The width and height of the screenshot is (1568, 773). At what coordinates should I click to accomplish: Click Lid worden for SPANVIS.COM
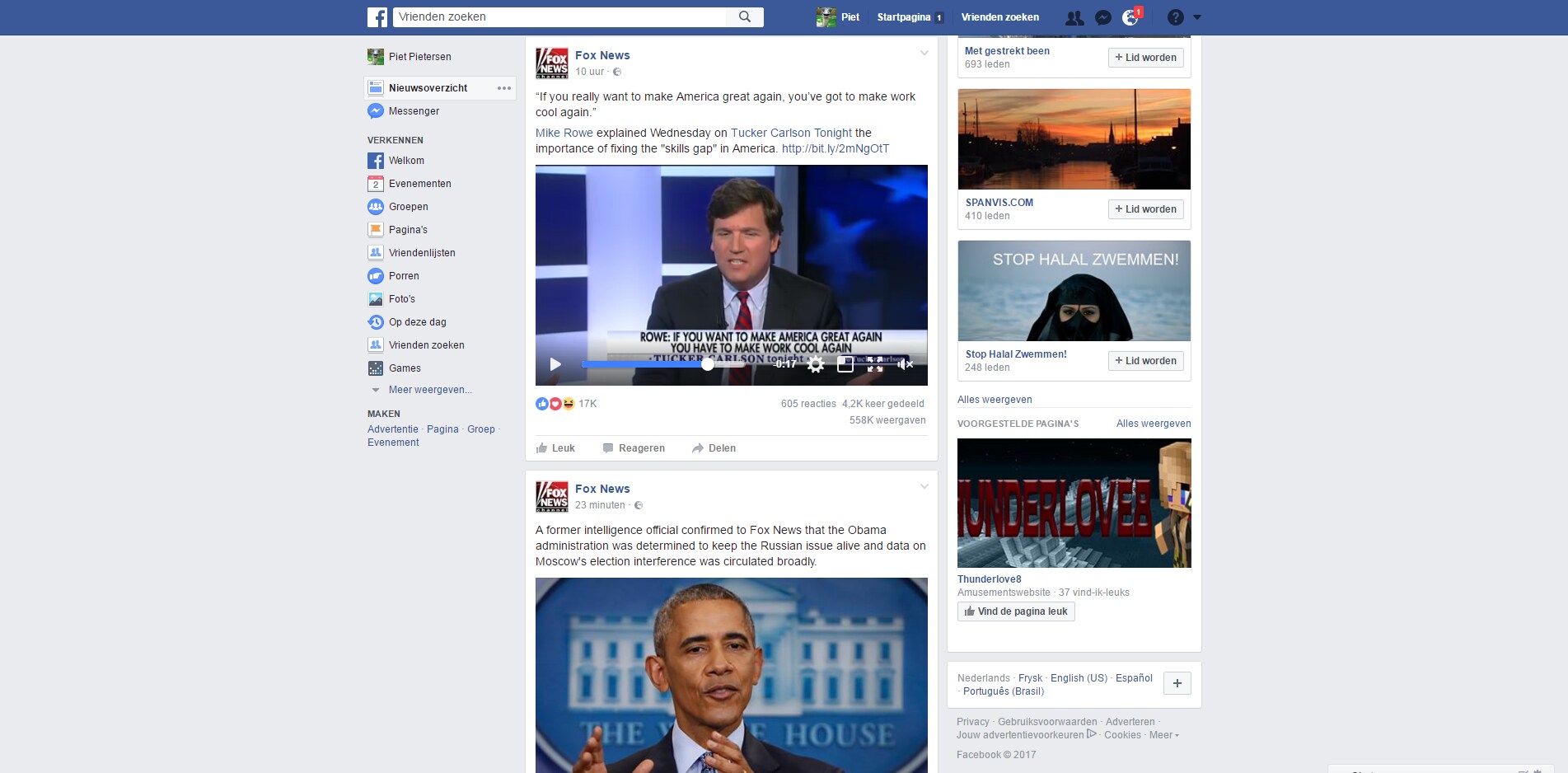tap(1145, 209)
